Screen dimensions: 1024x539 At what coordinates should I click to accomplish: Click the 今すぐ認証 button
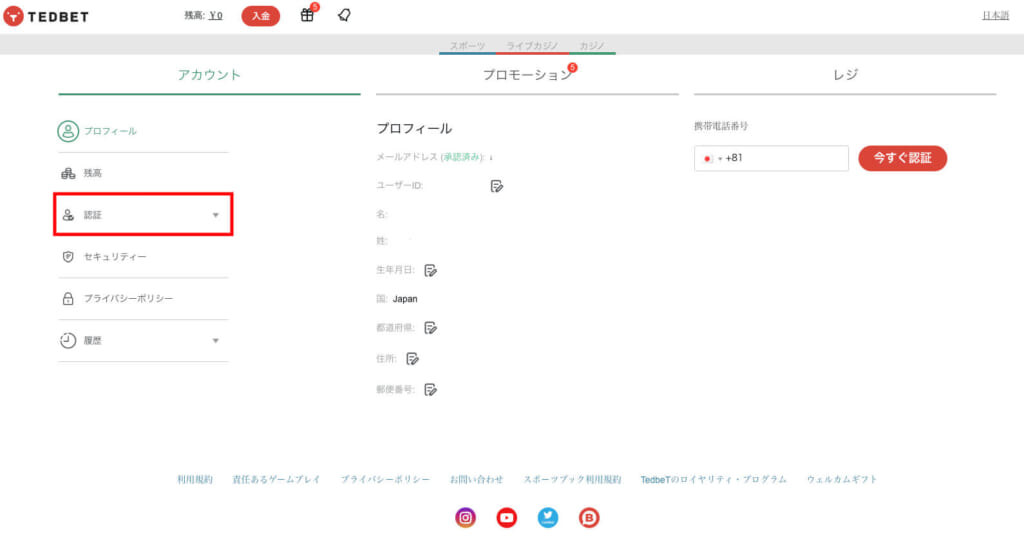click(903, 158)
